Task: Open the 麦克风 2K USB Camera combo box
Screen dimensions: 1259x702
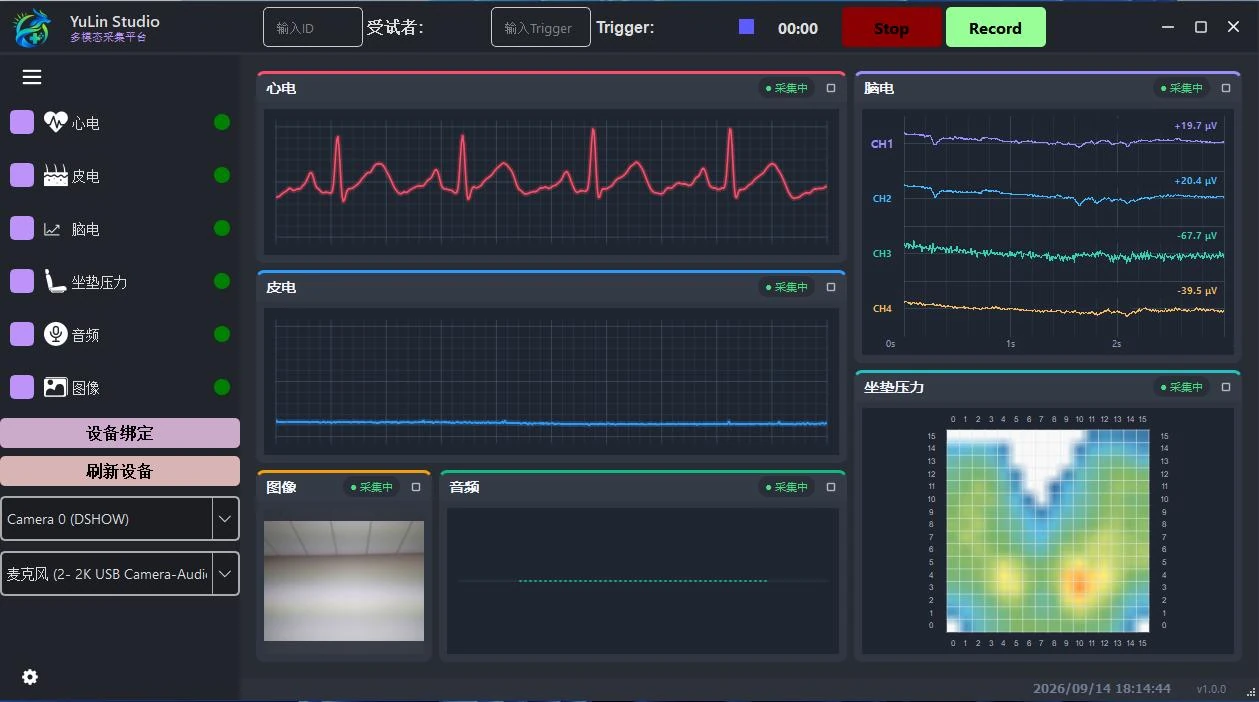Action: (120, 574)
